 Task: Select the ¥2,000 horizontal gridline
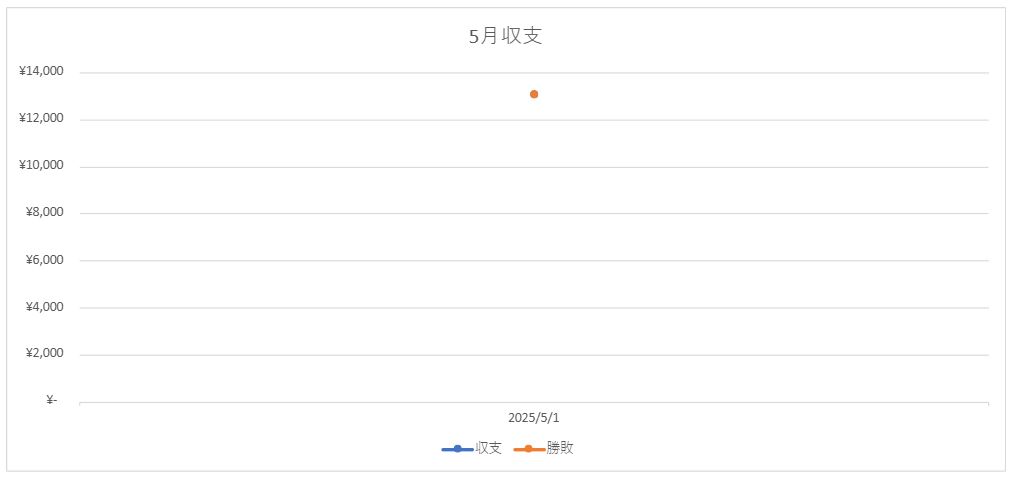[x=534, y=355]
